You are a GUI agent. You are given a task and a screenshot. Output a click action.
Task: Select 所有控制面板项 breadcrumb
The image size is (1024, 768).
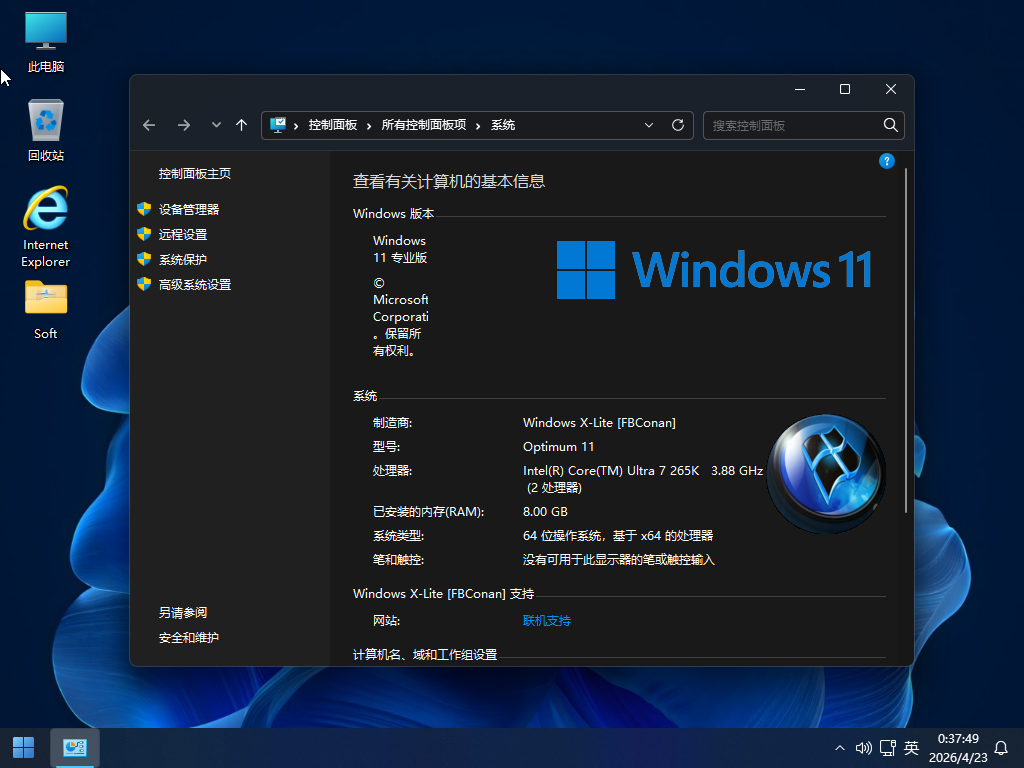(424, 125)
